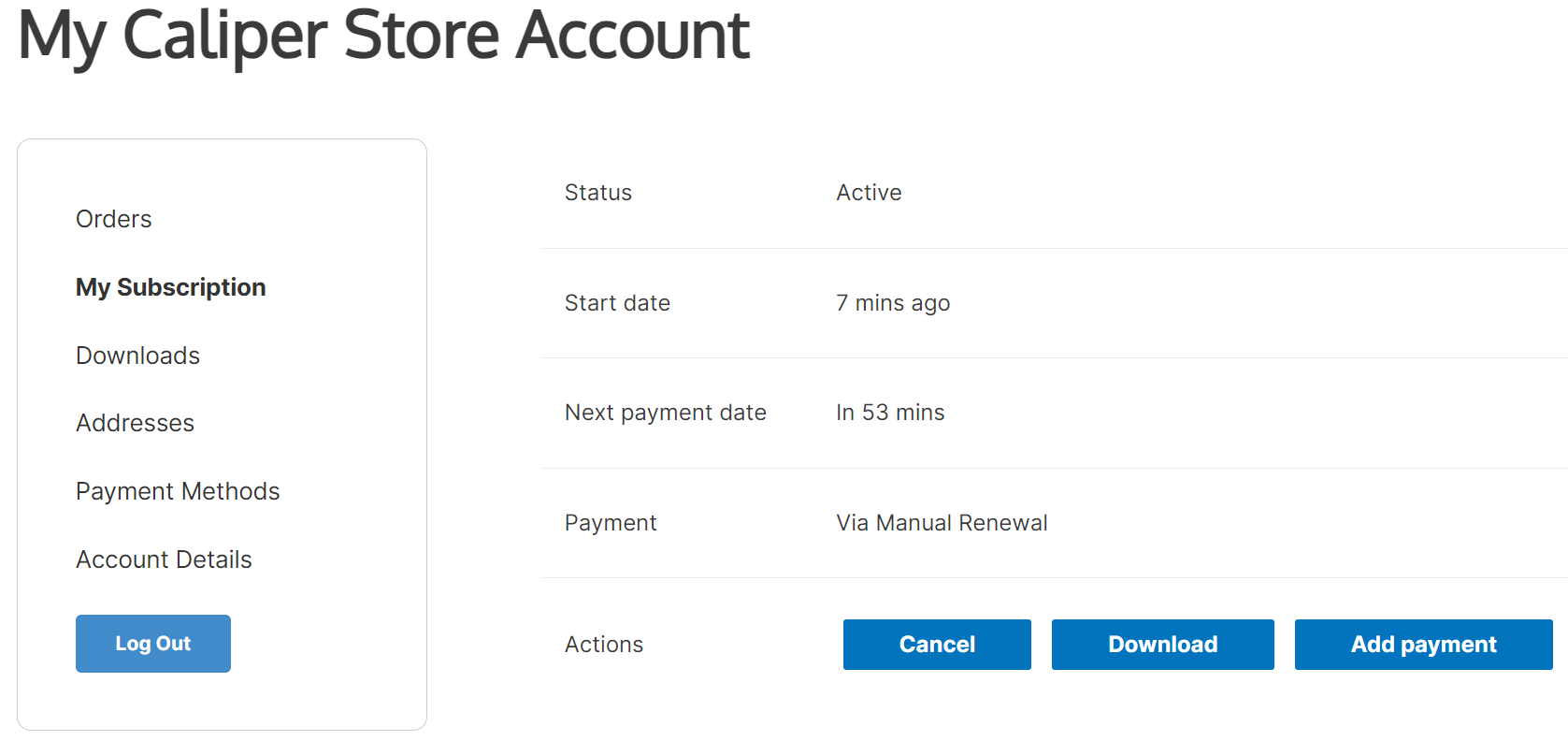Click the Log Out button
The image size is (1568, 741).
pos(153,644)
